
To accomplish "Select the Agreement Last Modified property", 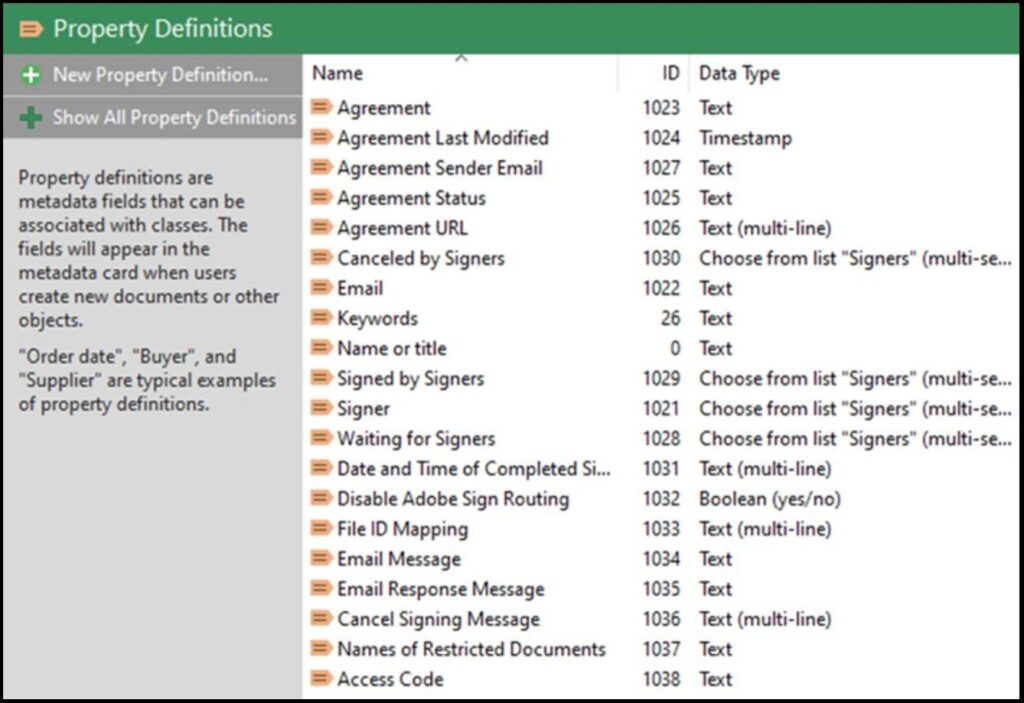I will tap(442, 138).
